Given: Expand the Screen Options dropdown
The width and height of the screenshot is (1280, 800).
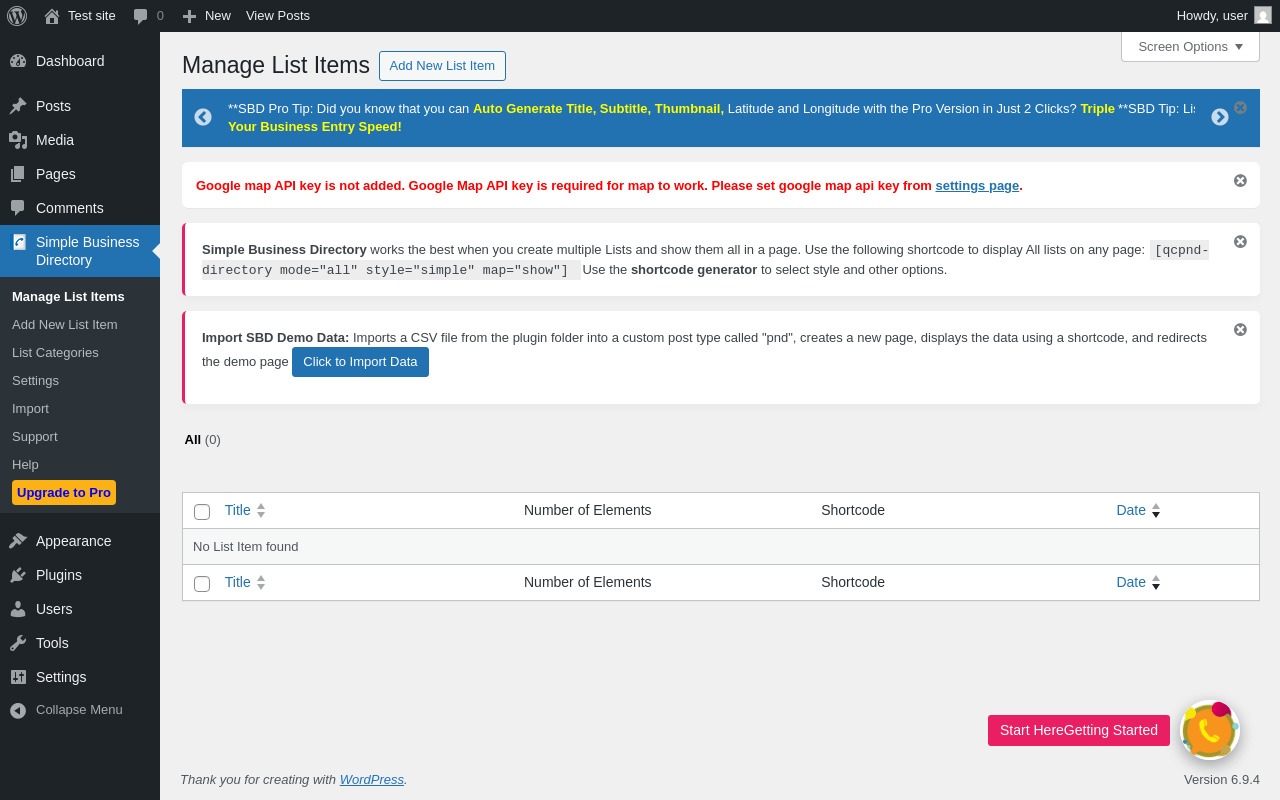Looking at the screenshot, I should 1190,46.
